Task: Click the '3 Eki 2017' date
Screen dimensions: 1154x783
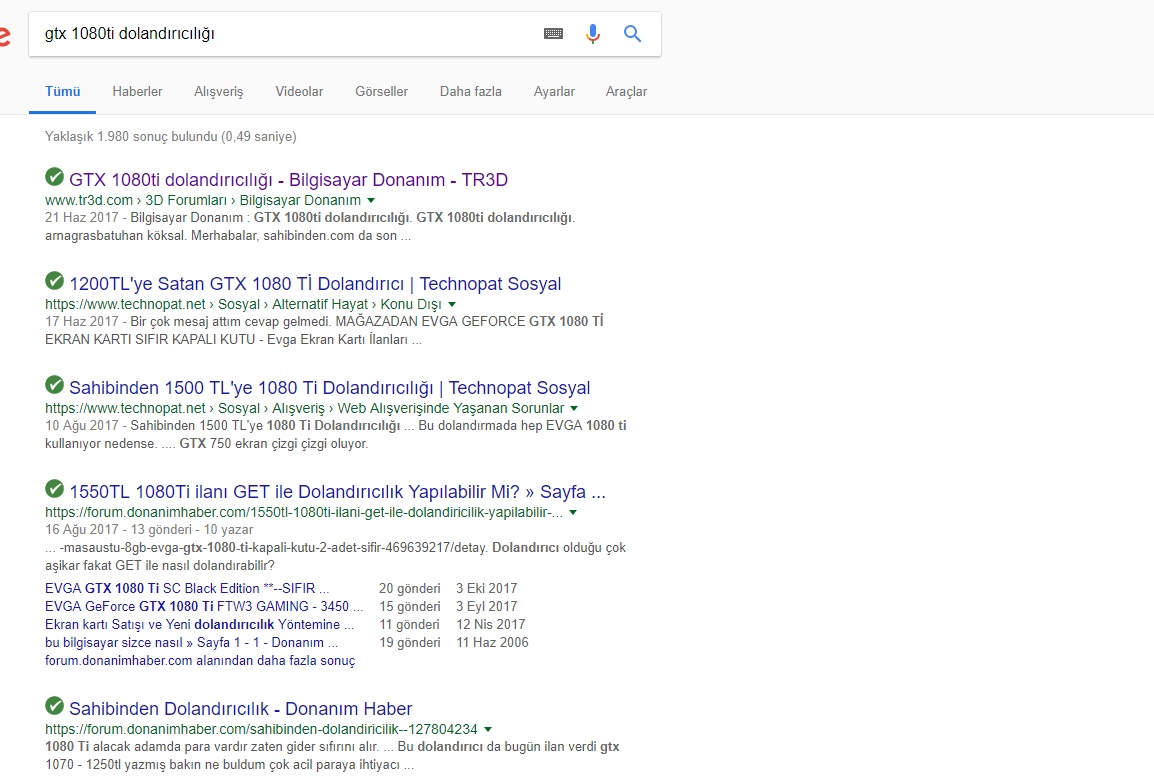Action: [486, 589]
